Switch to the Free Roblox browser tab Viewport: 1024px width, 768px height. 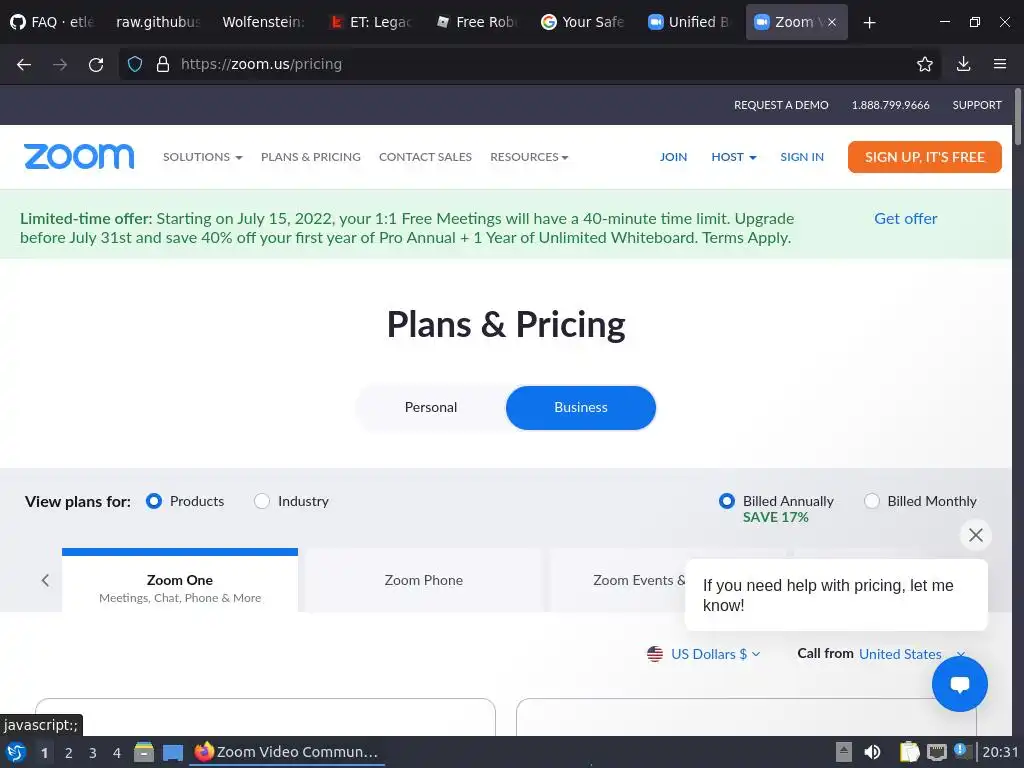[477, 22]
